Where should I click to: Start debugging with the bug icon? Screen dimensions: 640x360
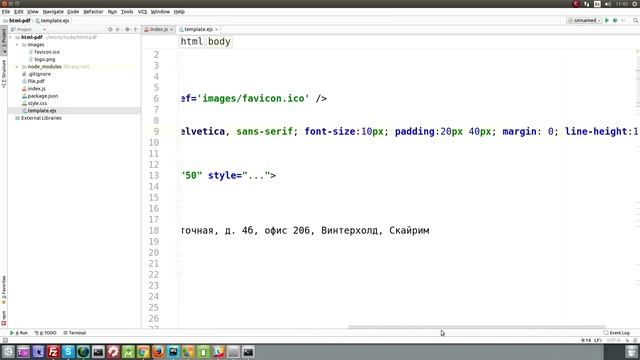[x=615, y=20]
